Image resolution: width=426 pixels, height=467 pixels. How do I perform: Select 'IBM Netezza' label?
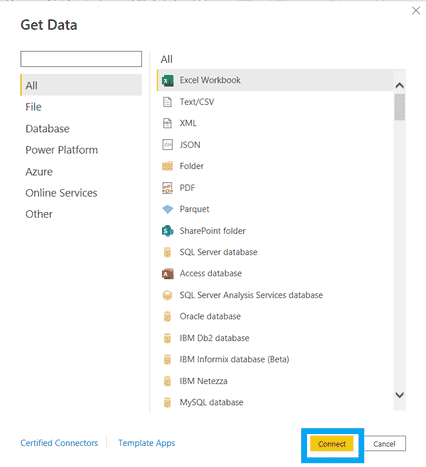click(203, 381)
